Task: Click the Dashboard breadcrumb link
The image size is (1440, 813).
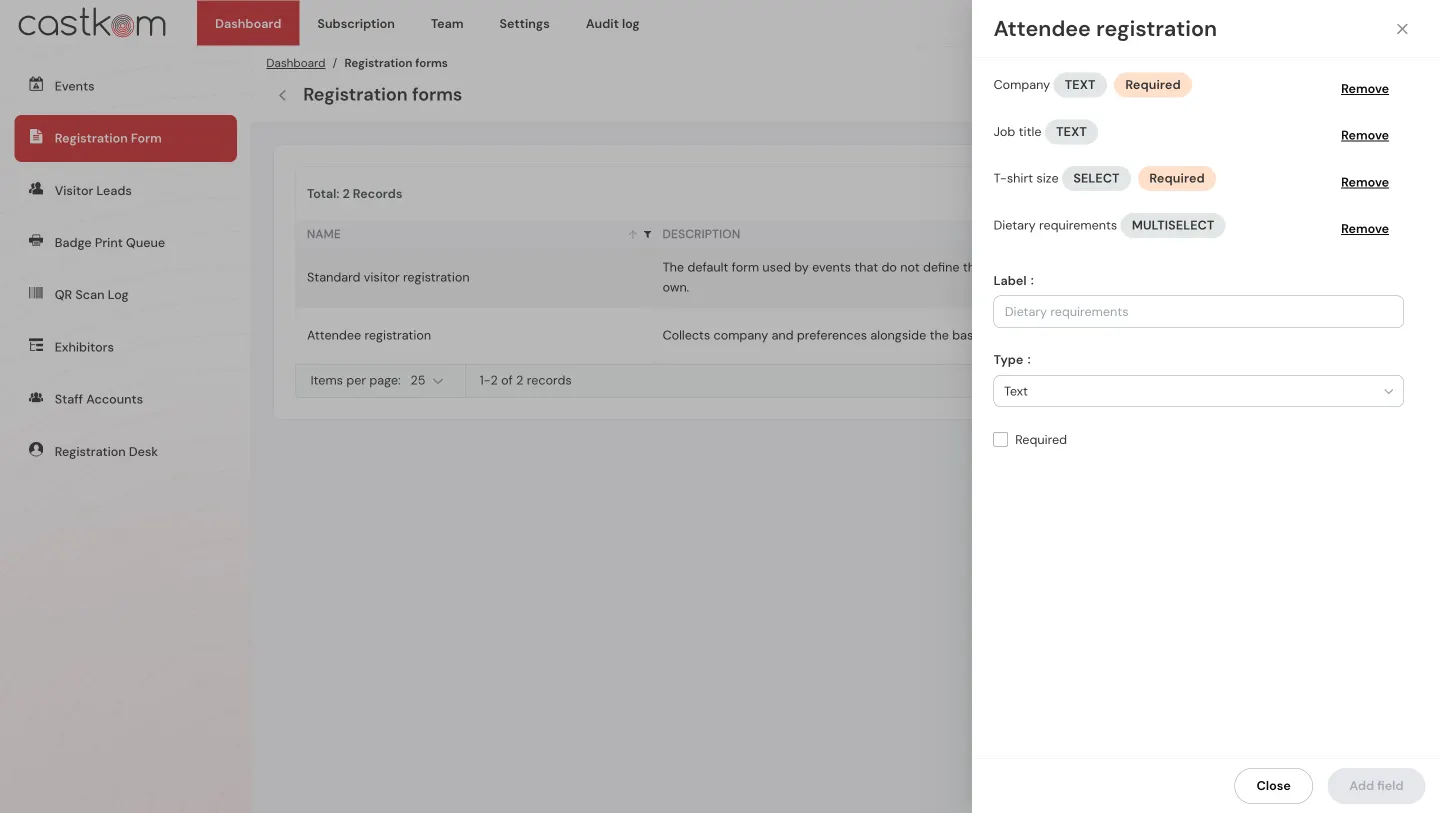Action: point(296,63)
